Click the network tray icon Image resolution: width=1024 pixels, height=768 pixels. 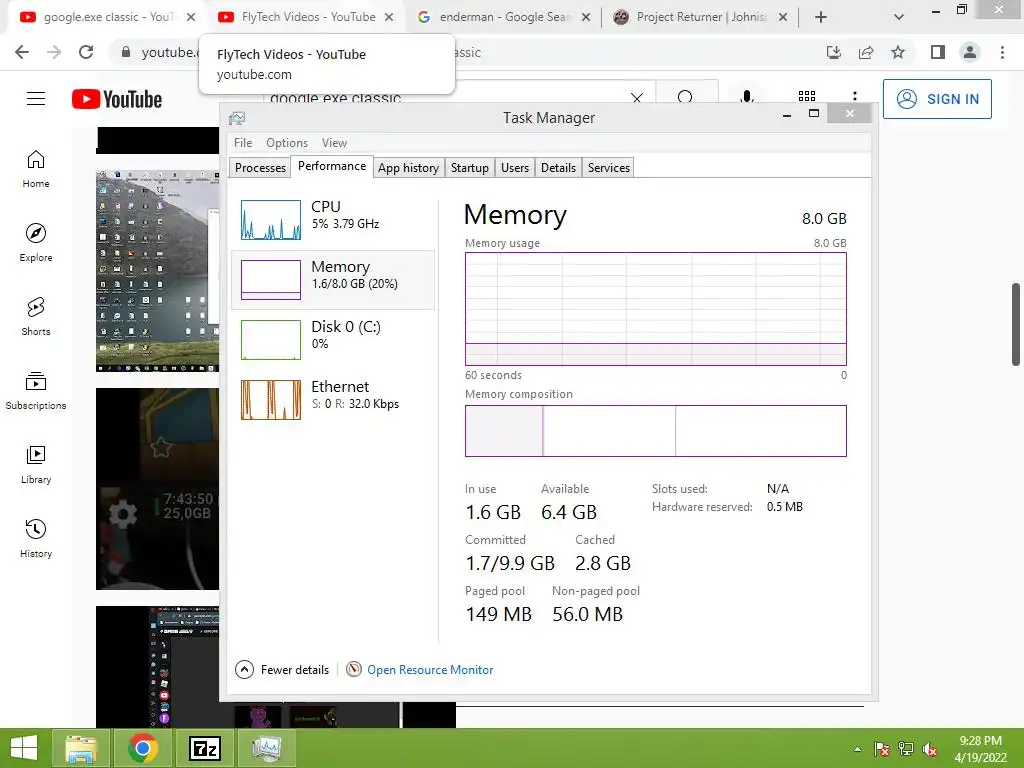click(x=906, y=749)
